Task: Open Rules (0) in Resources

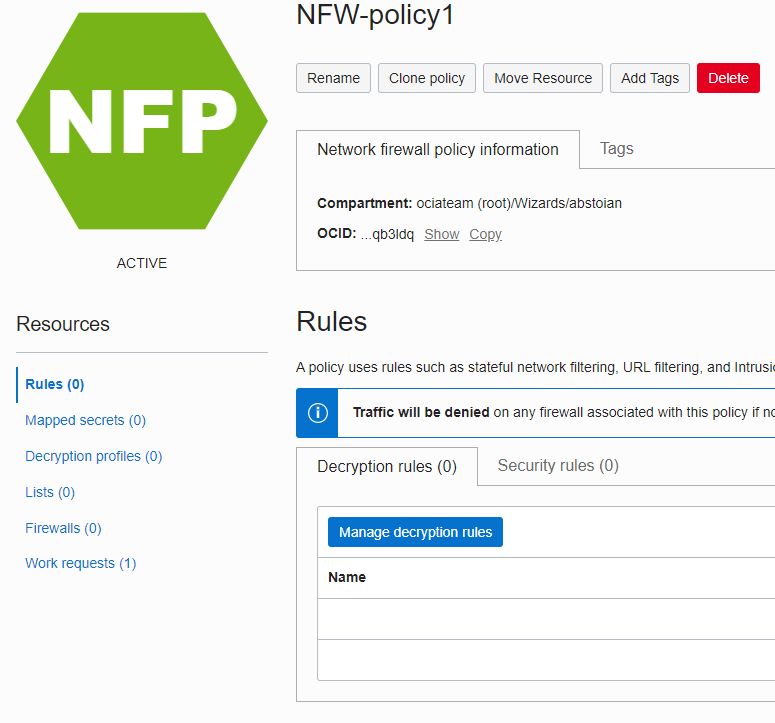Action: pyautogui.click(x=55, y=384)
